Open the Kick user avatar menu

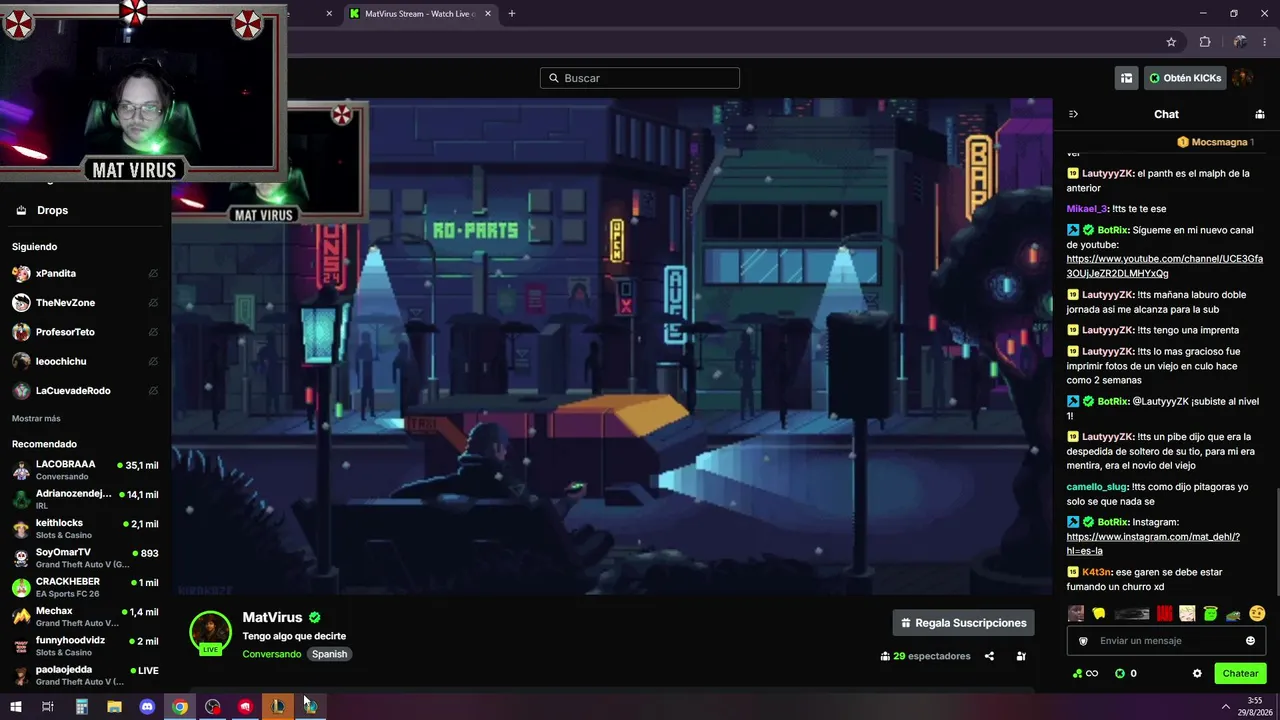[x=1243, y=78]
